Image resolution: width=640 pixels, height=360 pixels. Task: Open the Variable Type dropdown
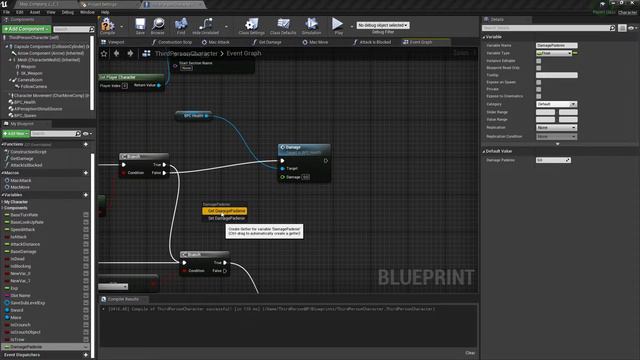coord(554,53)
